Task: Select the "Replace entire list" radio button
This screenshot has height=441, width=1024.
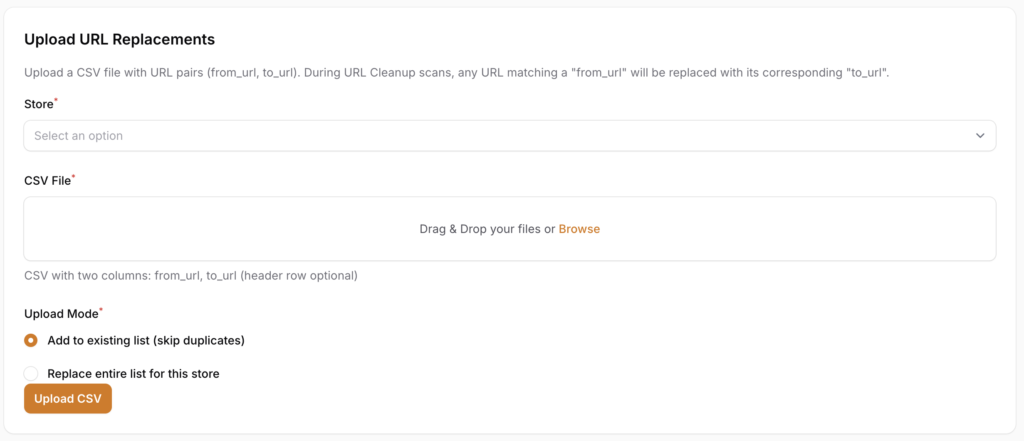Action: pyautogui.click(x=31, y=374)
